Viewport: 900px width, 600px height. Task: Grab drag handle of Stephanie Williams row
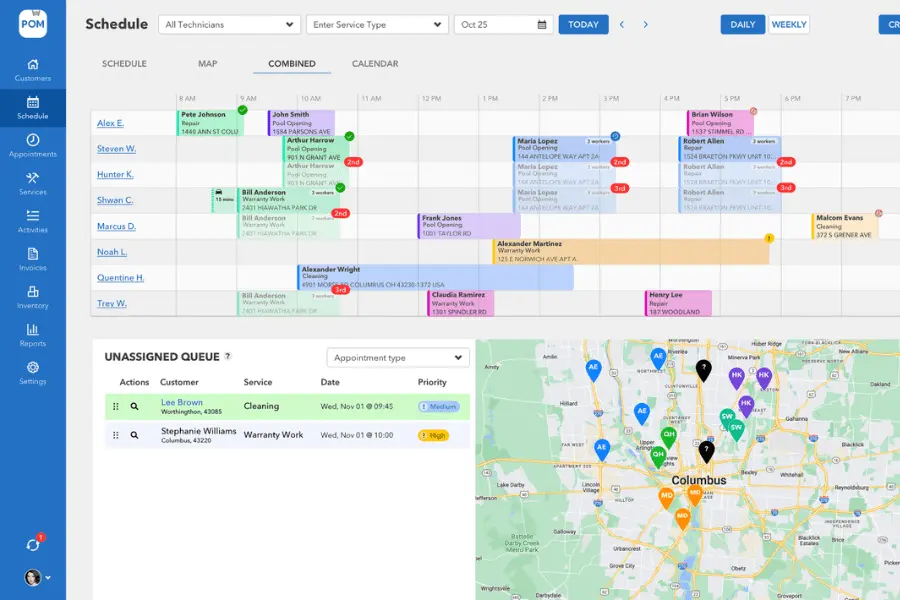click(x=116, y=435)
